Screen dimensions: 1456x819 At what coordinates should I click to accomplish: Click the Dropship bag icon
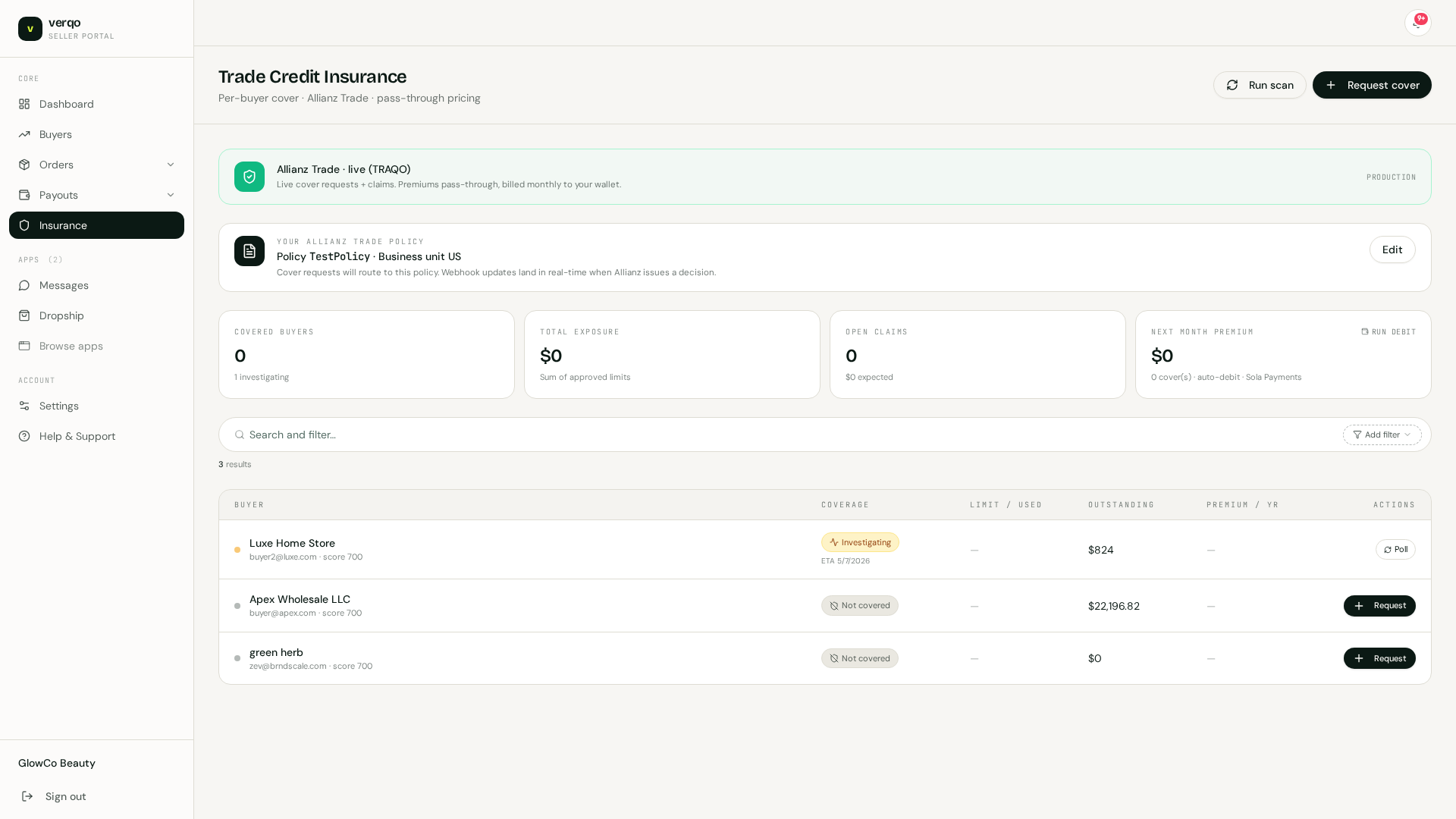tap(24, 315)
